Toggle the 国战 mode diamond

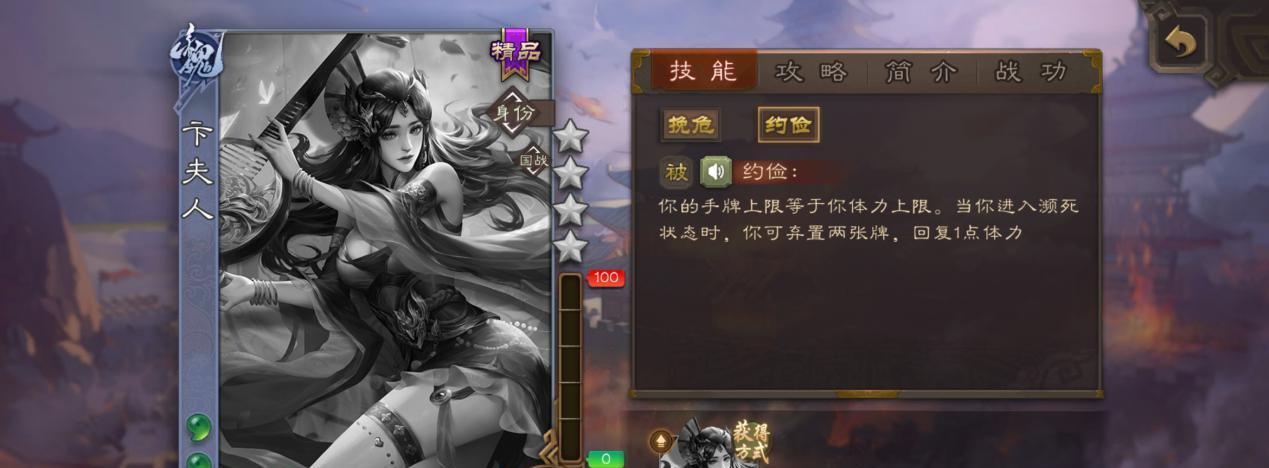coord(532,159)
